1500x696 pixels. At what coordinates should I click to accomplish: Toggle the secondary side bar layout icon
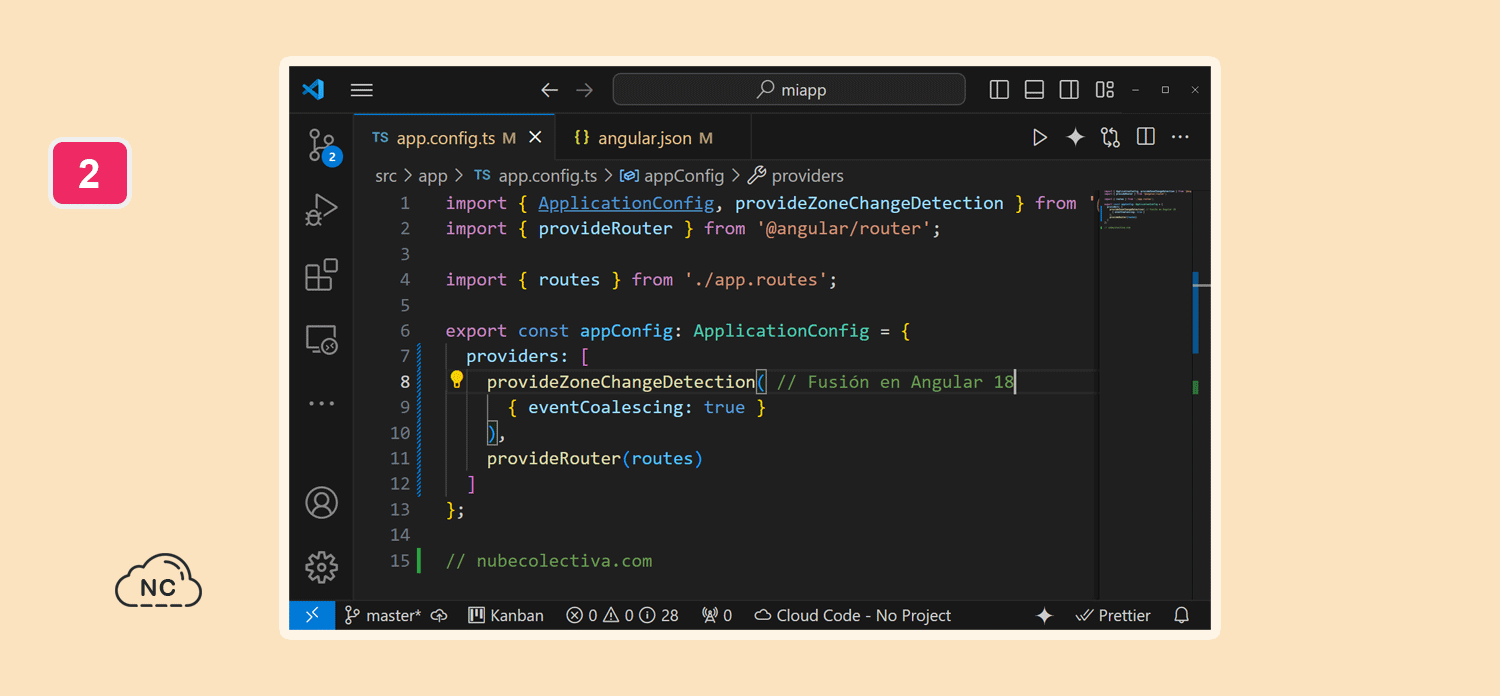[1069, 90]
